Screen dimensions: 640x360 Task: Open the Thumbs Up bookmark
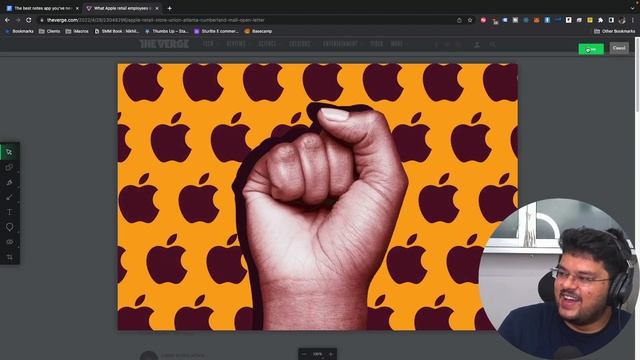[x=167, y=31]
